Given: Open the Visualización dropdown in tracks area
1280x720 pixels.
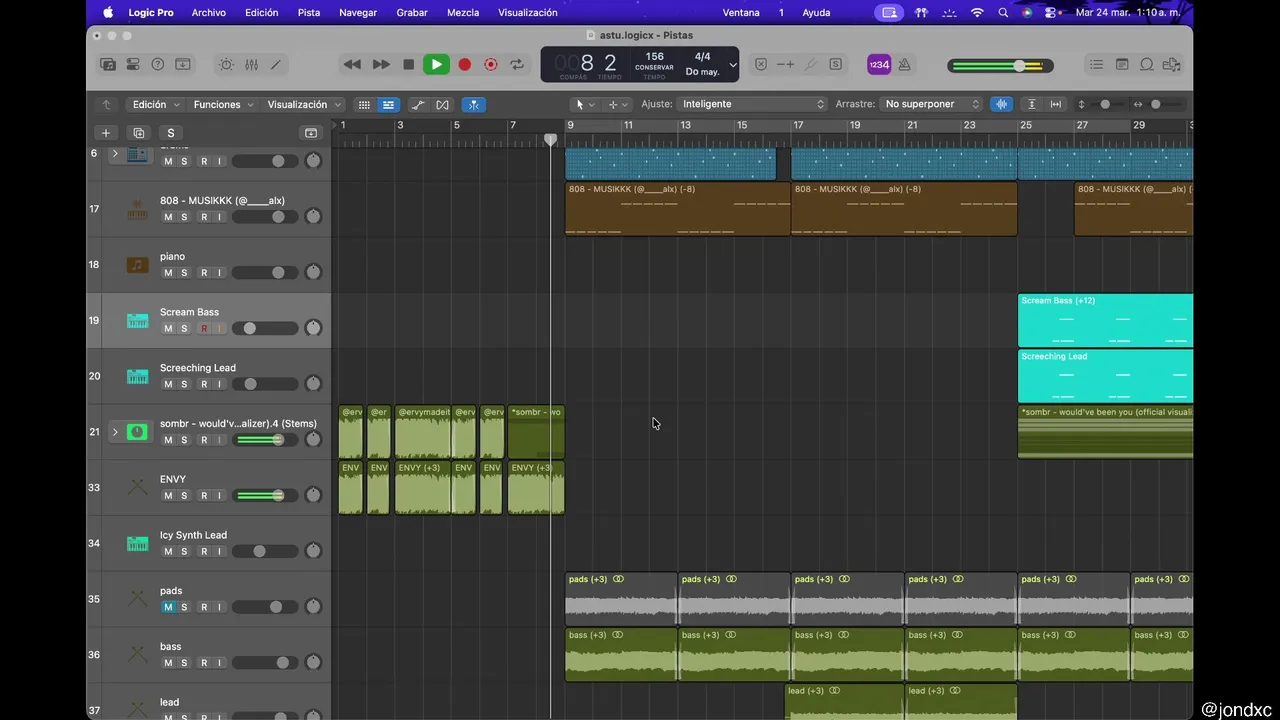Looking at the screenshot, I should tap(304, 104).
